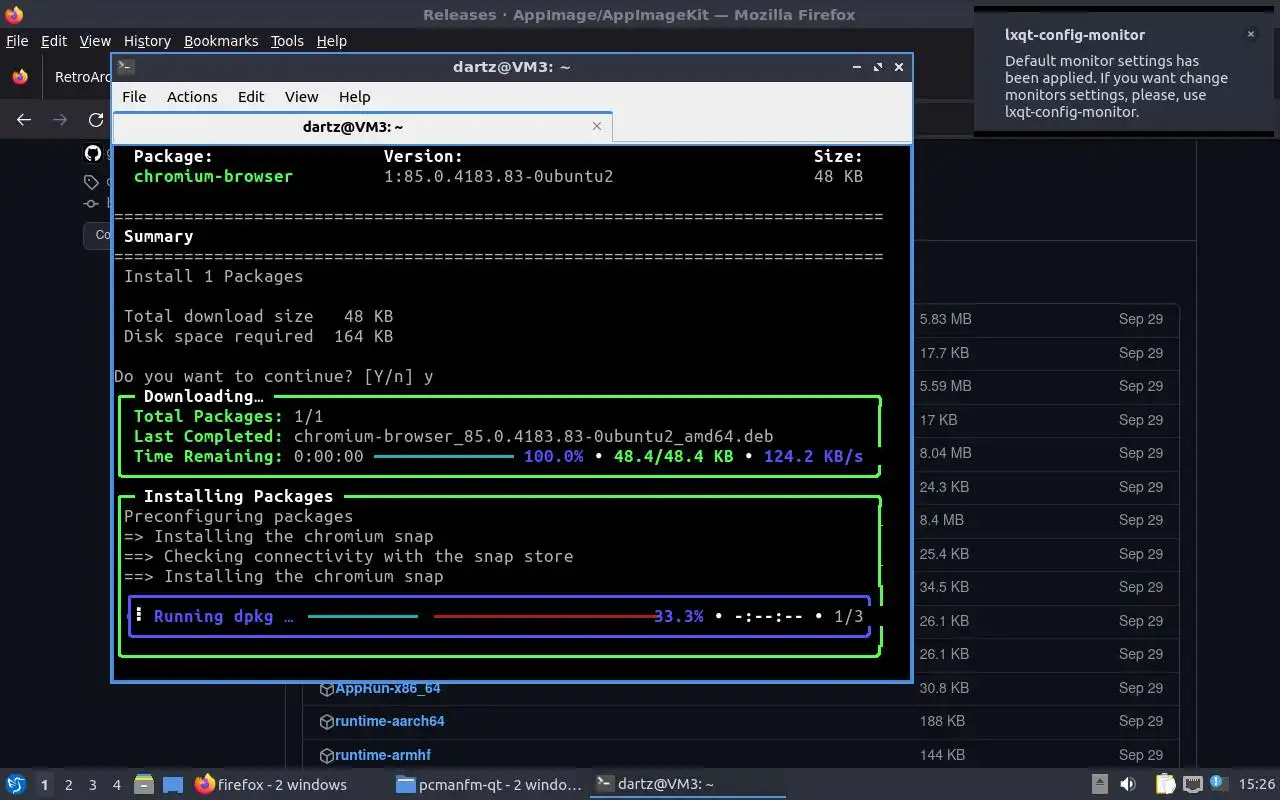The width and height of the screenshot is (1280, 800).
Task: Open the wired network tray icon
Action: pos(1192,785)
